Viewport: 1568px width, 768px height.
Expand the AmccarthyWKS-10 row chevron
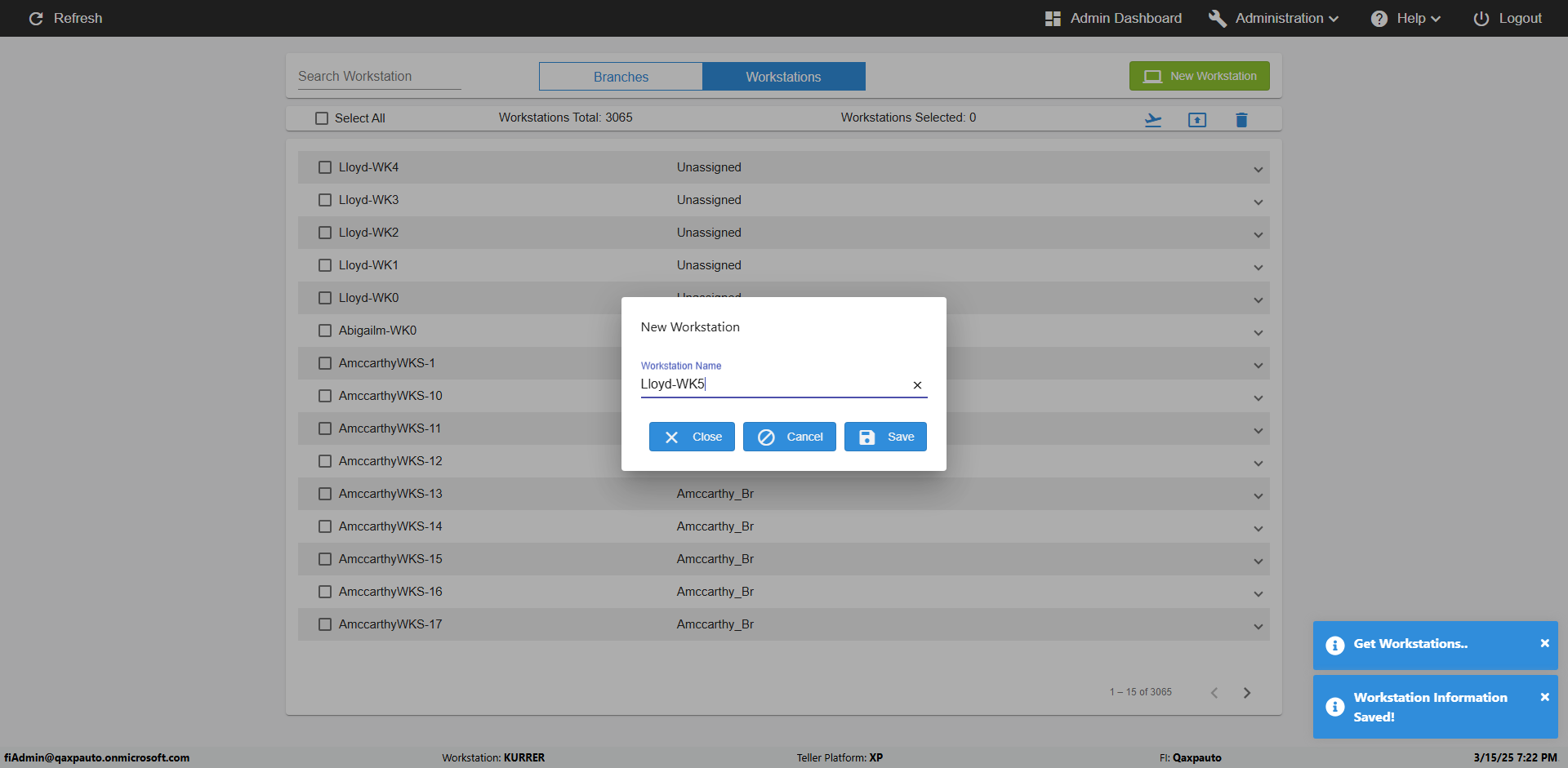click(x=1258, y=398)
